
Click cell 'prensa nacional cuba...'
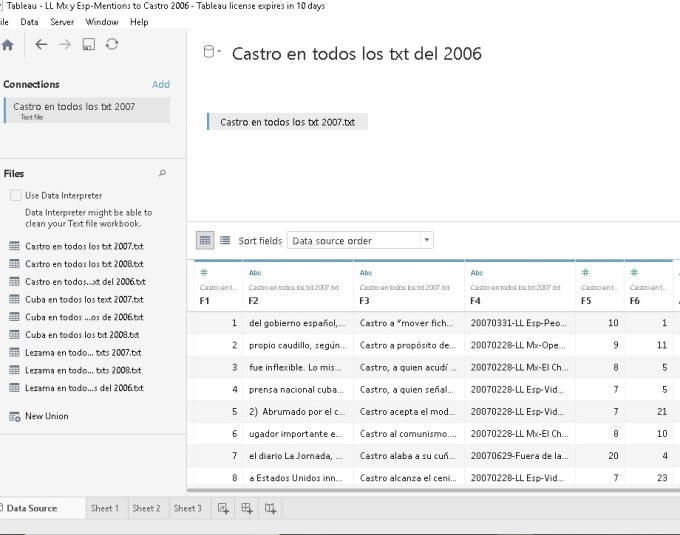[298, 389]
